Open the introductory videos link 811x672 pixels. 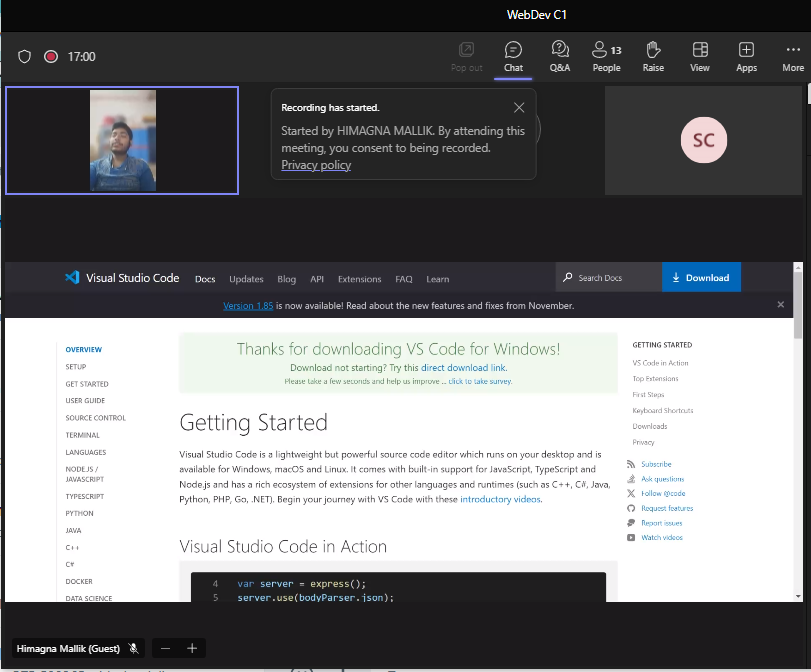[500, 499]
